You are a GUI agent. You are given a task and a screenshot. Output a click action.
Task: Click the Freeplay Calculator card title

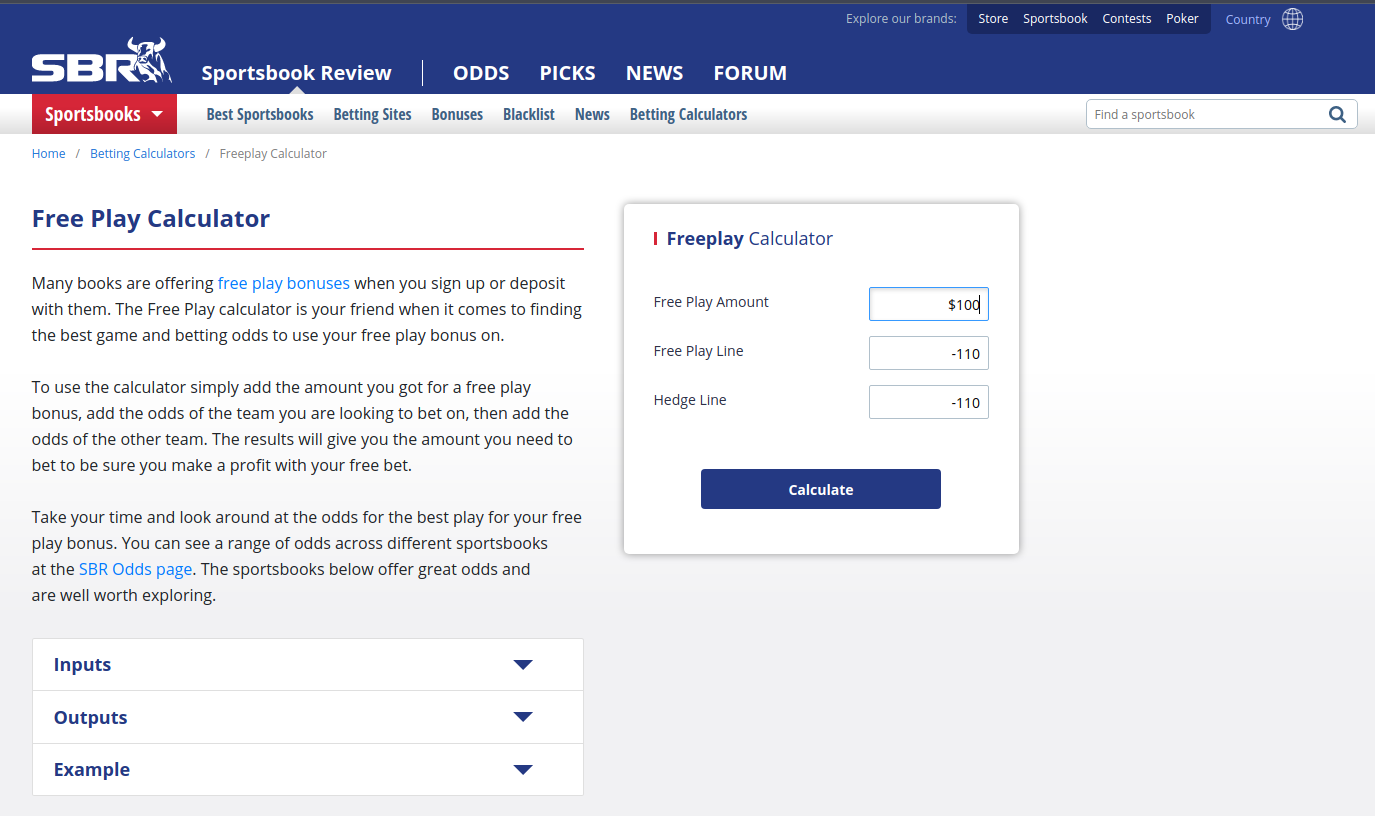point(749,238)
